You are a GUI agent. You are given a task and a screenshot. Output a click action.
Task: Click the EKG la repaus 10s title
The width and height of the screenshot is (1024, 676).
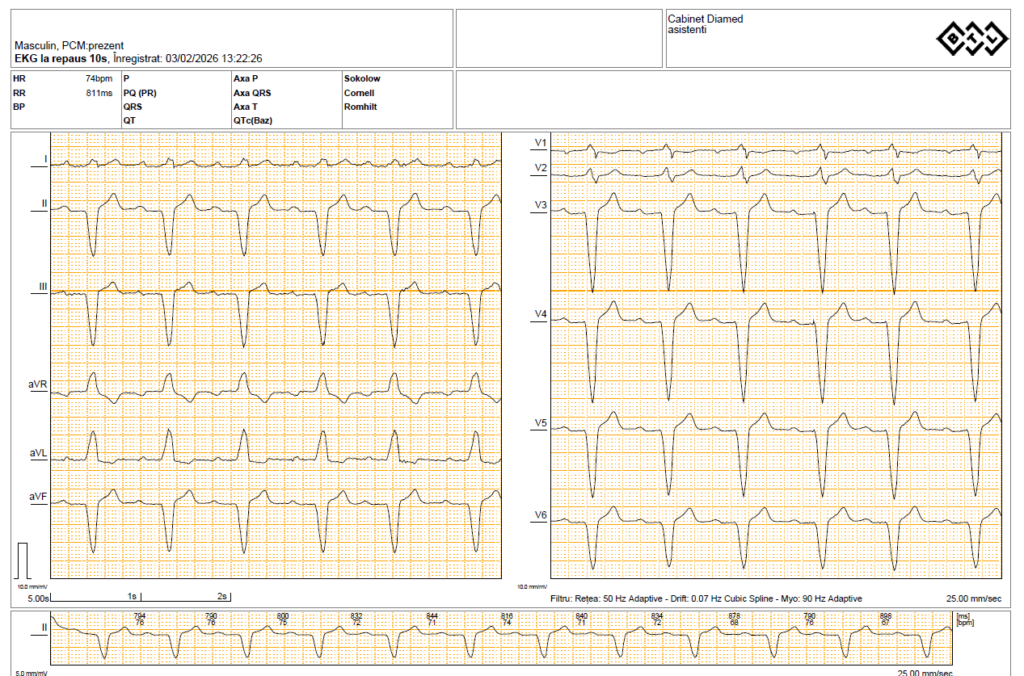coord(61,58)
